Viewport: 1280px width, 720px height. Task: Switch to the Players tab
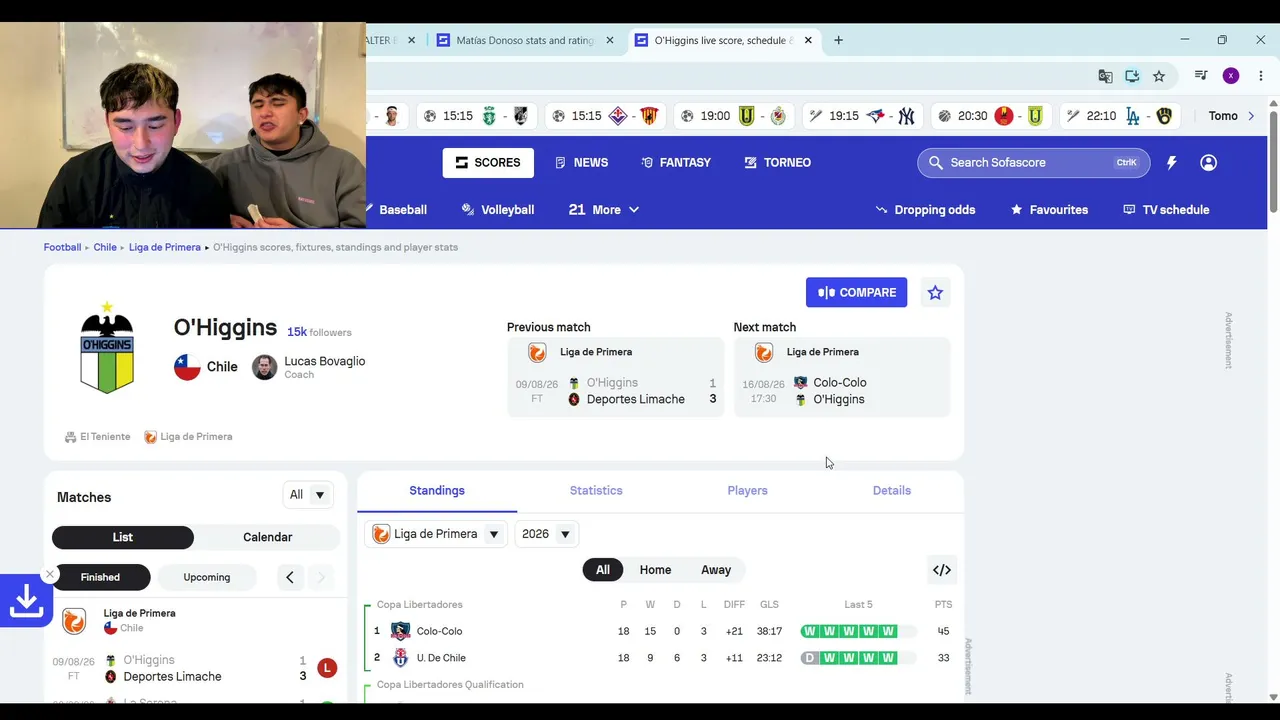tap(747, 491)
